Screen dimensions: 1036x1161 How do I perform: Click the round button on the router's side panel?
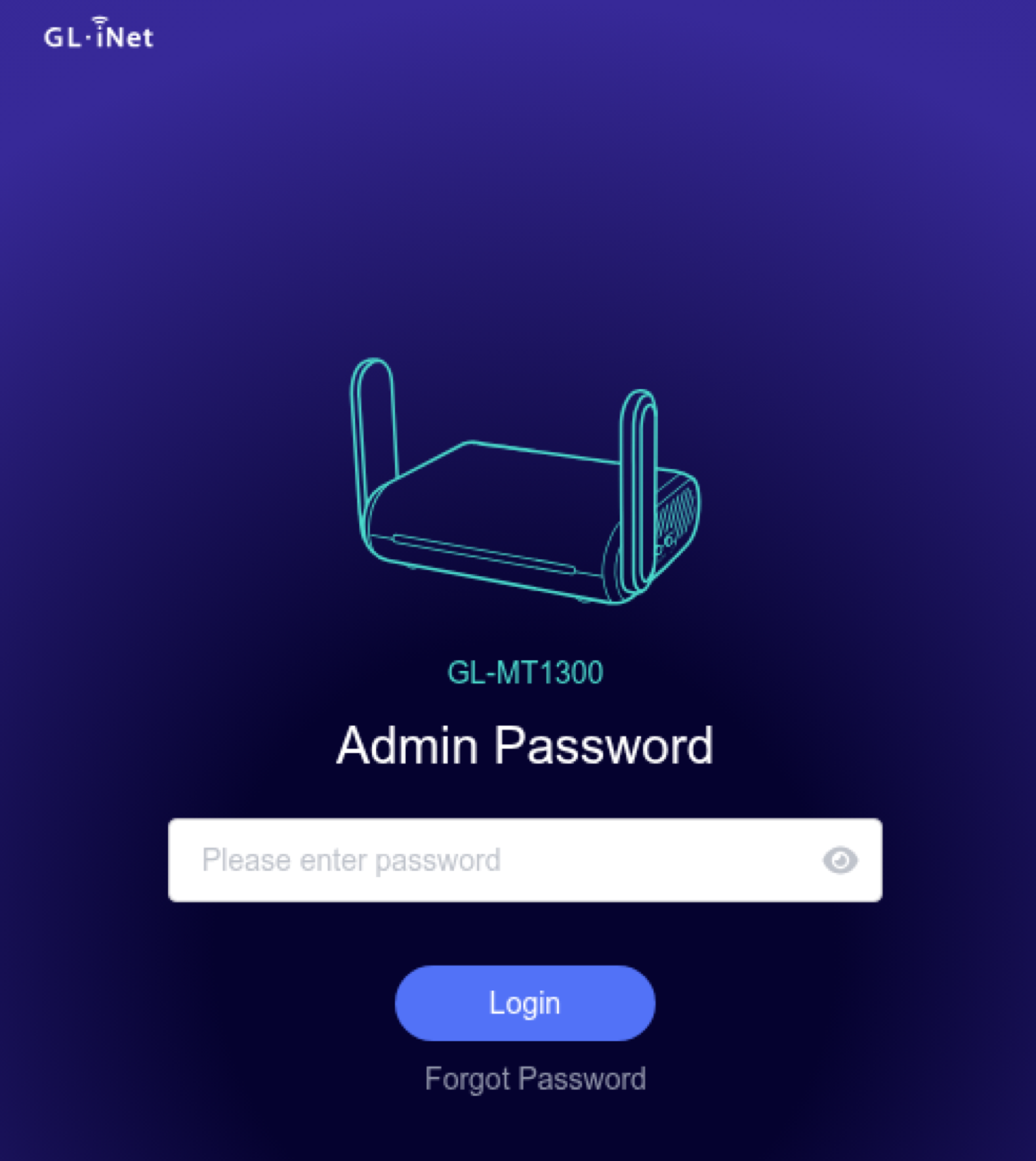(x=669, y=540)
